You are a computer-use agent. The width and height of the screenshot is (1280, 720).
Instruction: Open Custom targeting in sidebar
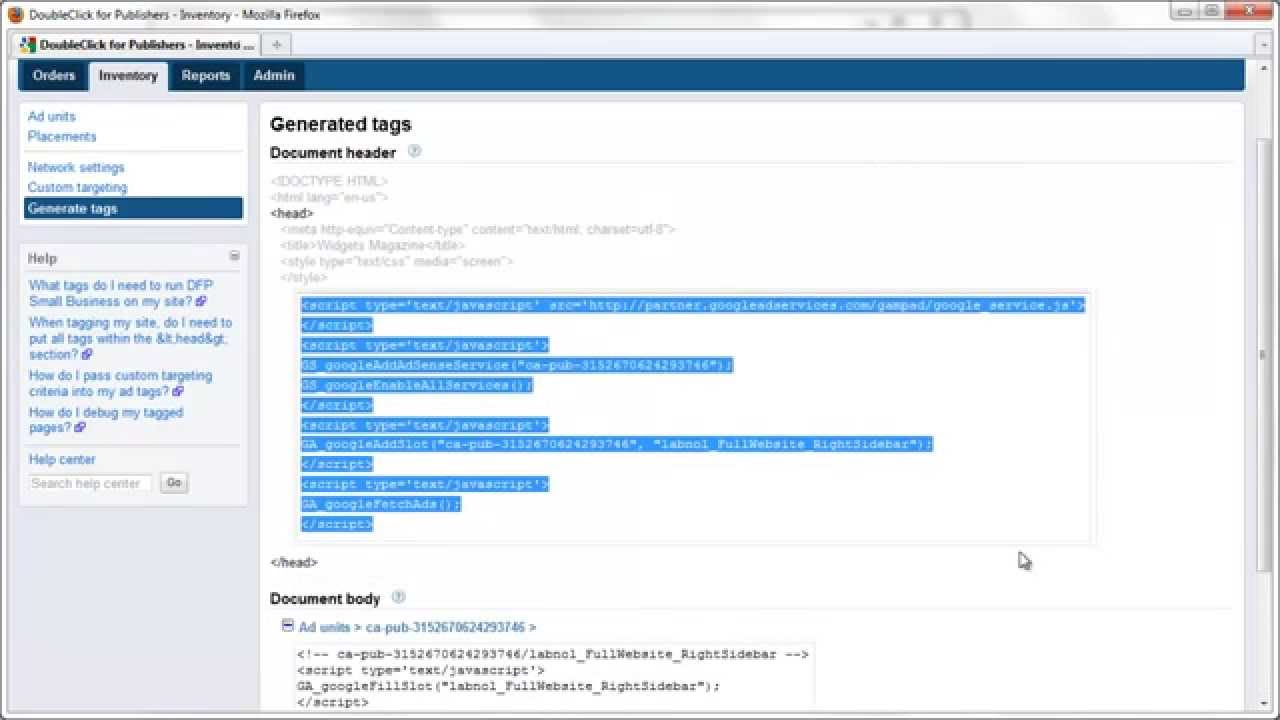click(x=77, y=187)
